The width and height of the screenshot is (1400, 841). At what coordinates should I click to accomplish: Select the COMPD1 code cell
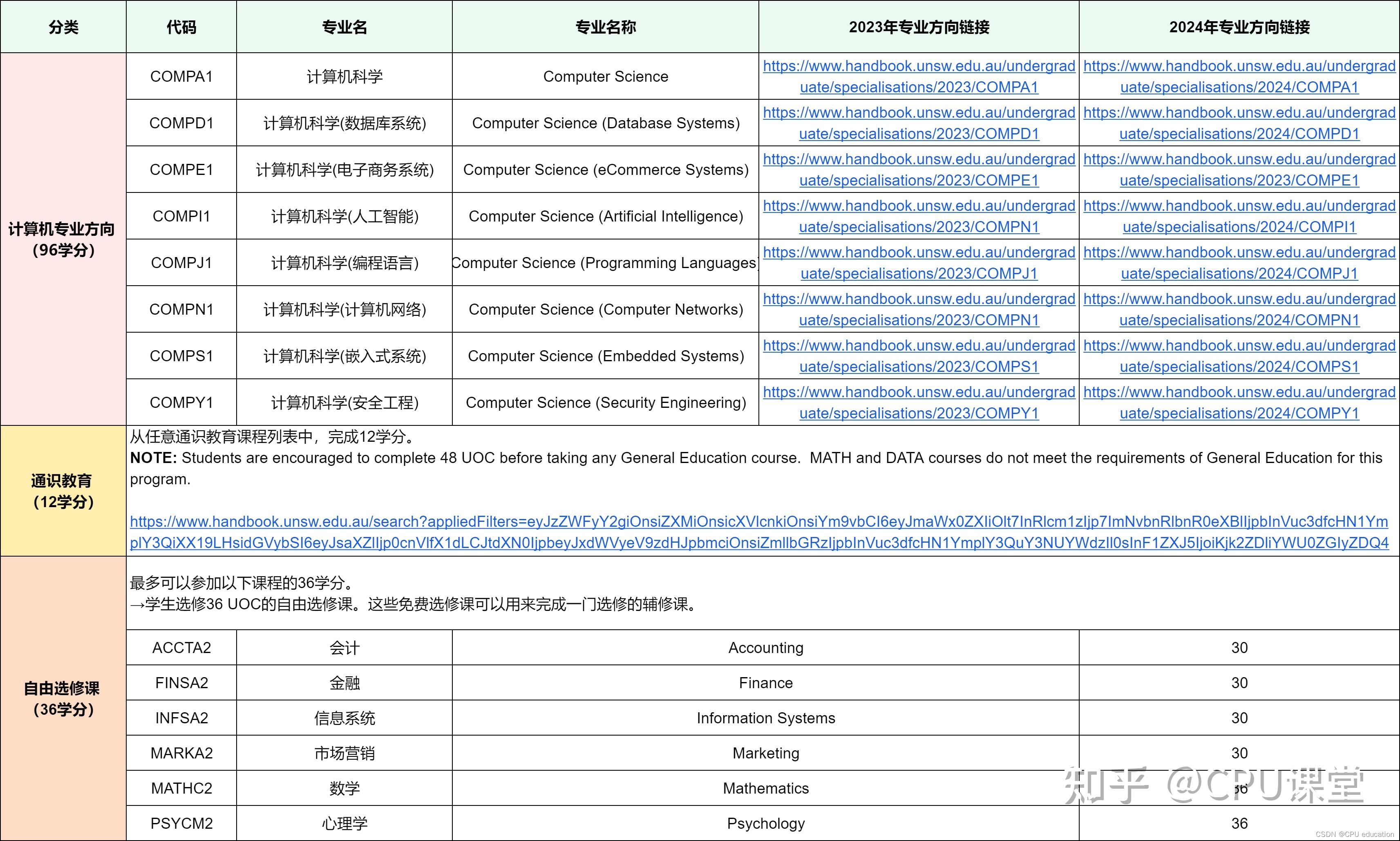point(181,123)
